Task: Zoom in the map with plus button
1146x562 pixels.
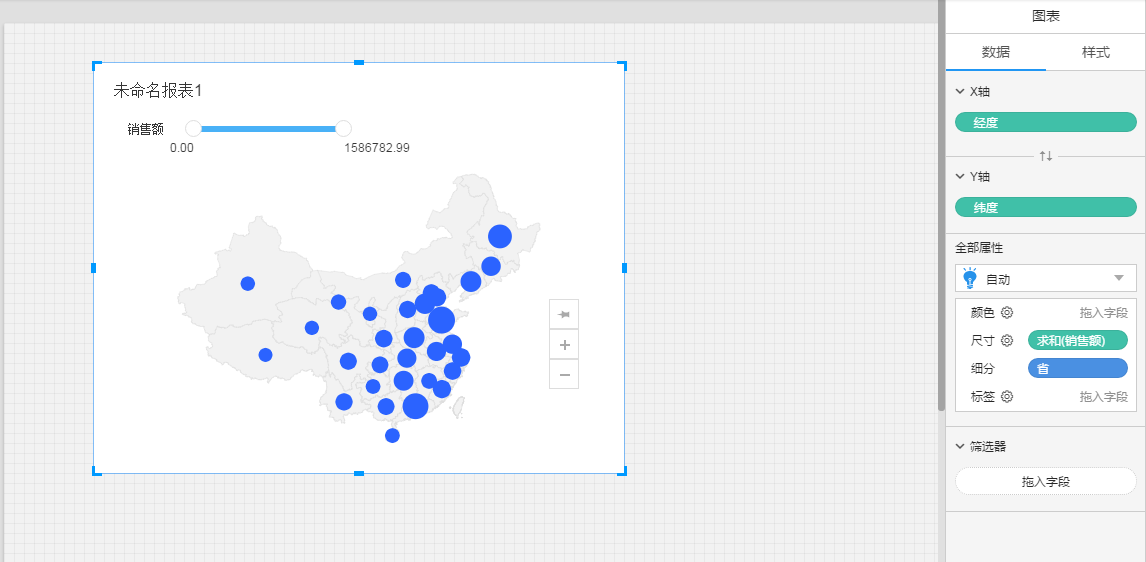Action: (563, 344)
